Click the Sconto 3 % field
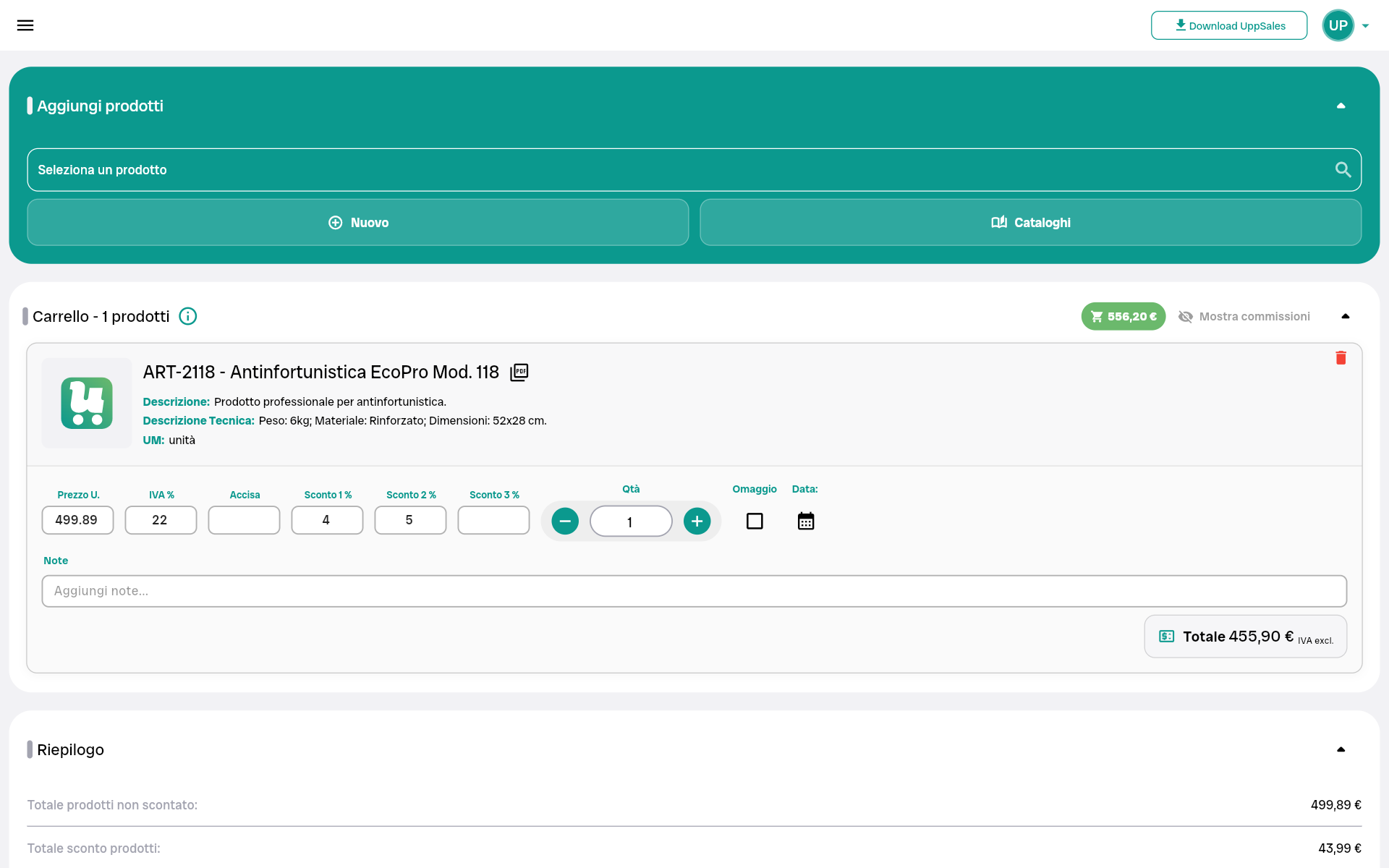1389x868 pixels. pos(493,520)
